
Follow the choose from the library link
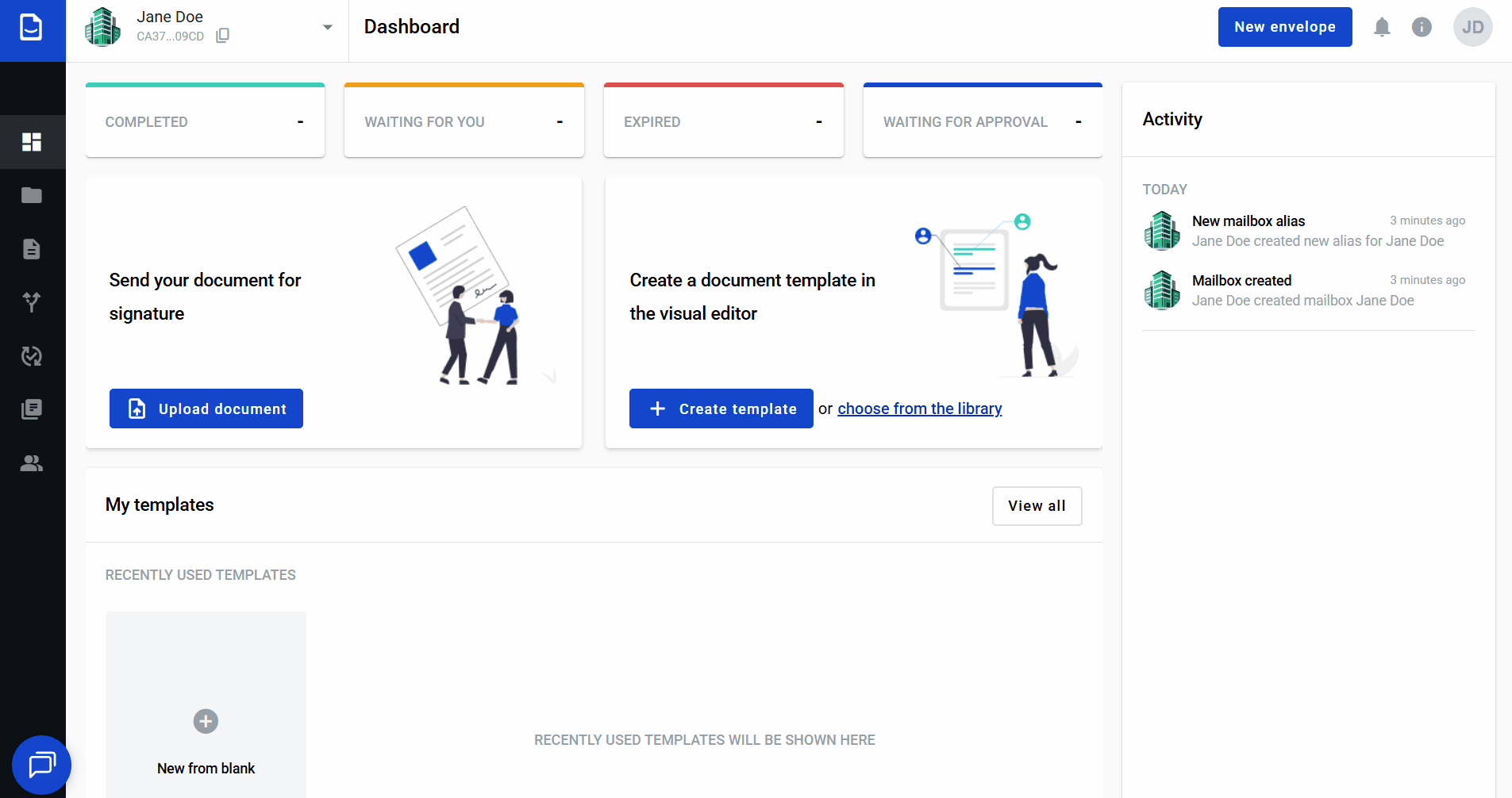(x=919, y=409)
